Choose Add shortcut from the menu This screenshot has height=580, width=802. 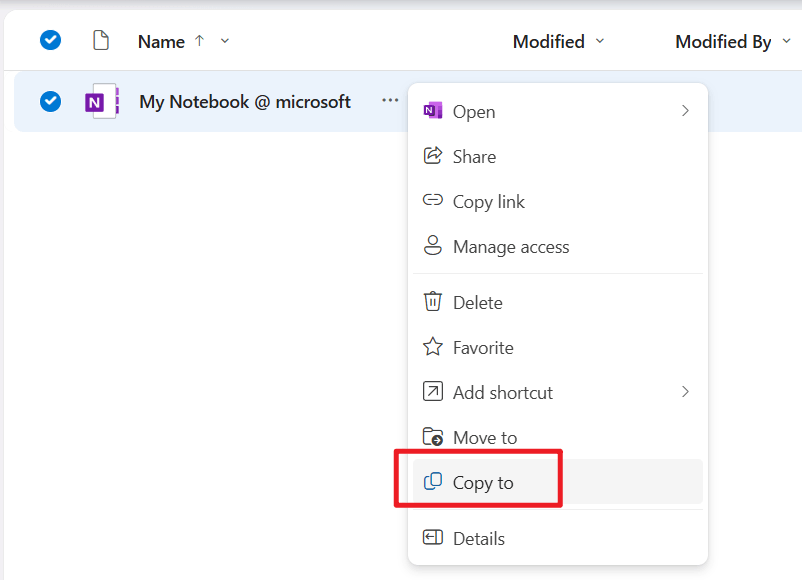click(x=502, y=392)
